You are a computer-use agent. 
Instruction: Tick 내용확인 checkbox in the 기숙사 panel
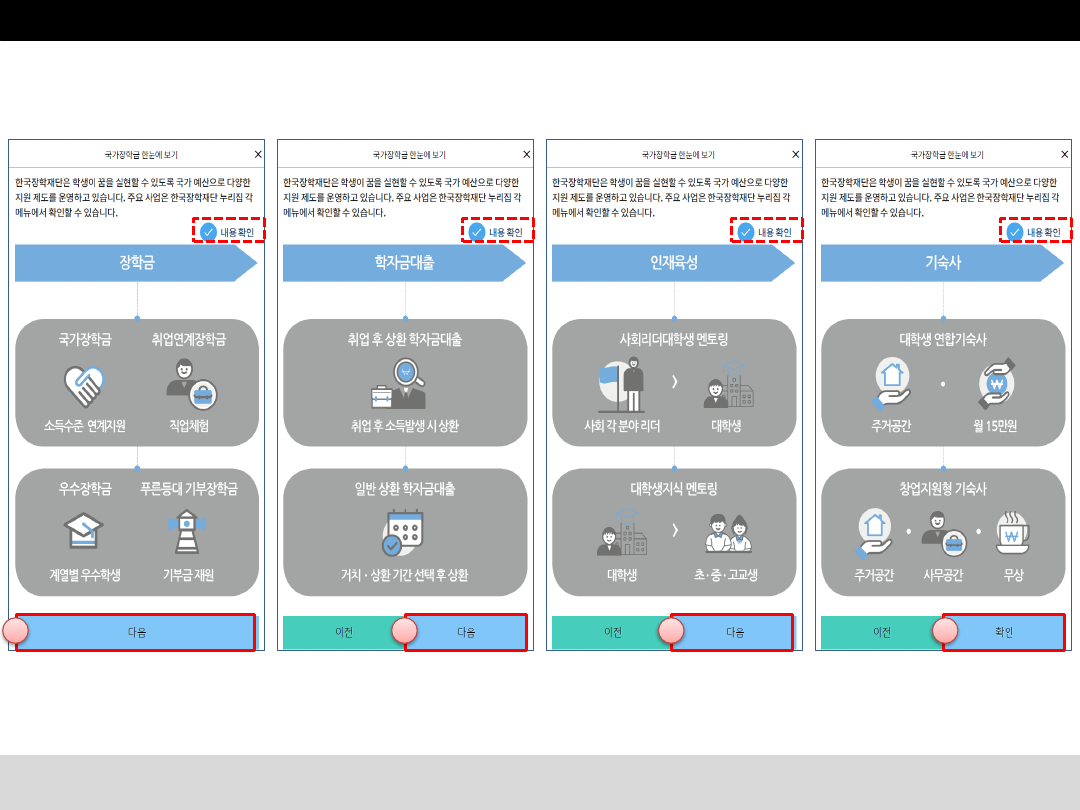[1015, 232]
